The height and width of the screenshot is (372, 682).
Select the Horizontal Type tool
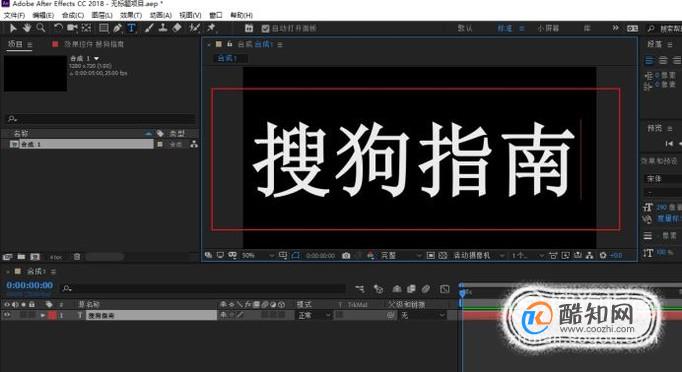coord(131,28)
